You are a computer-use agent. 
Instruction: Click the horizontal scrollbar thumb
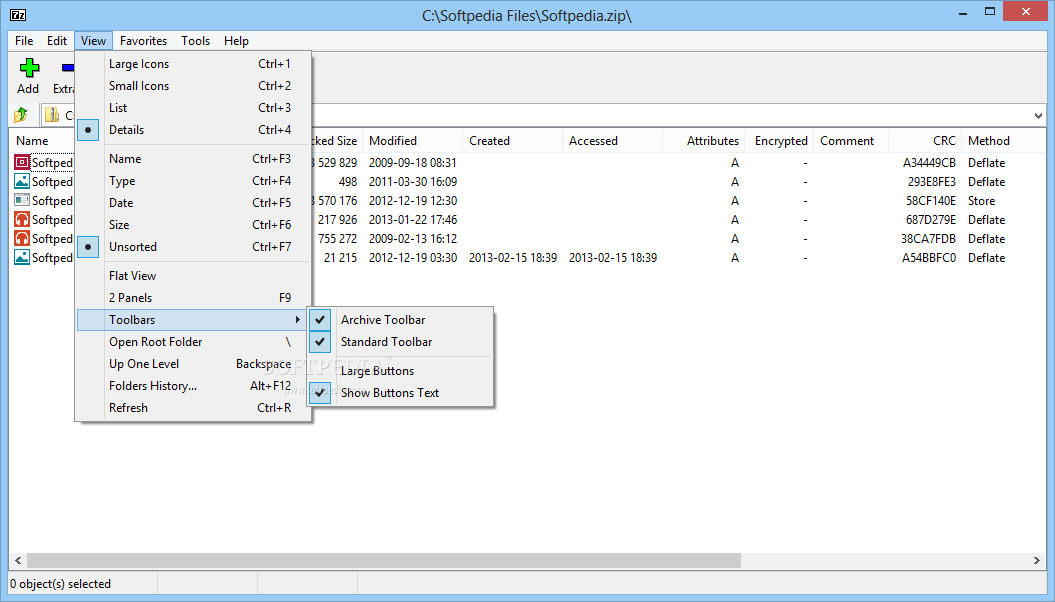(384, 560)
